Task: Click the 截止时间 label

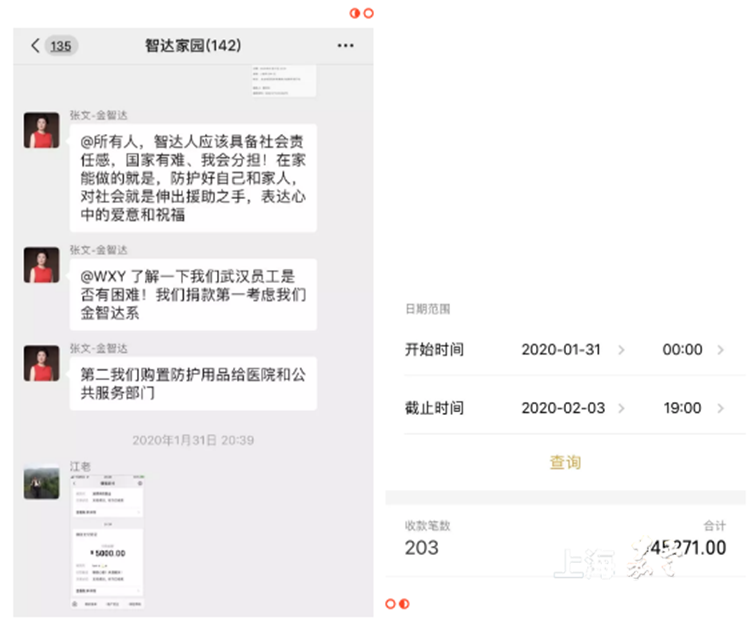Action: 434,408
